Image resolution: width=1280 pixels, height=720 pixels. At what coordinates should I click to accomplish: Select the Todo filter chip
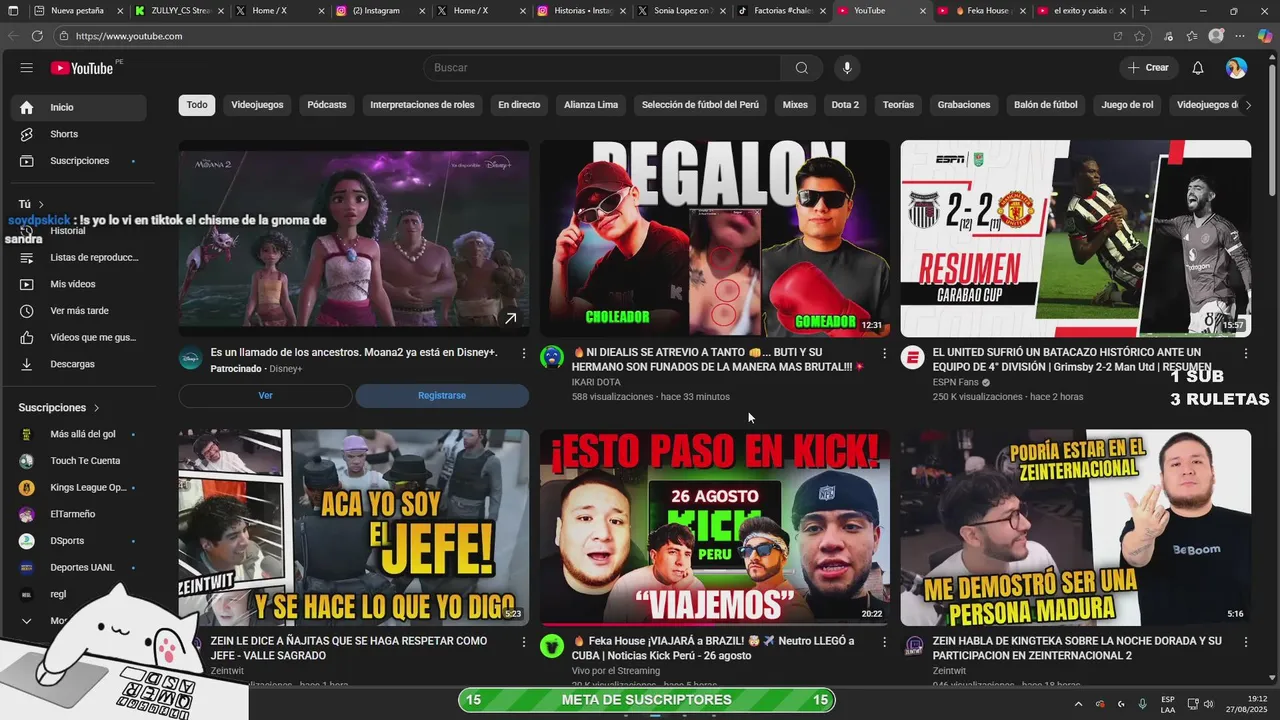tap(197, 105)
